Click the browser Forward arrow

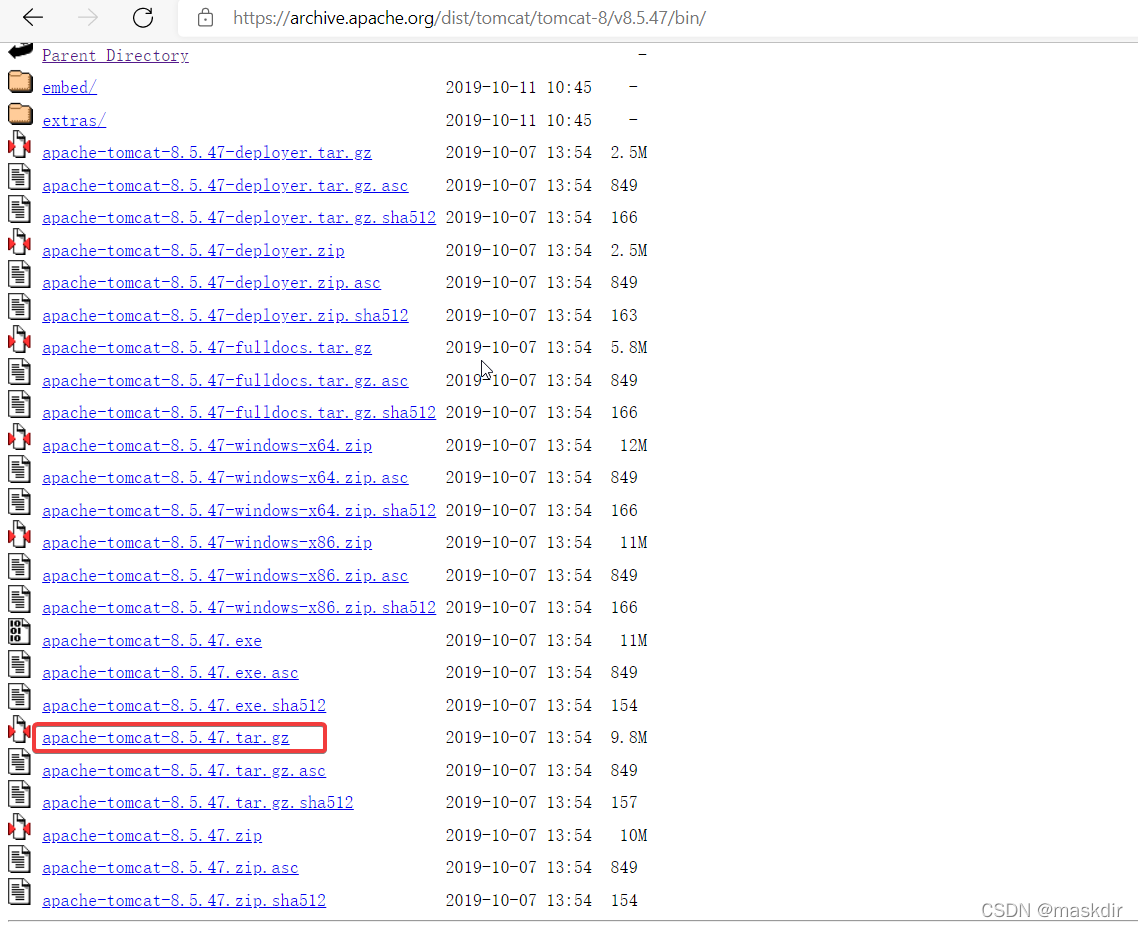click(88, 17)
